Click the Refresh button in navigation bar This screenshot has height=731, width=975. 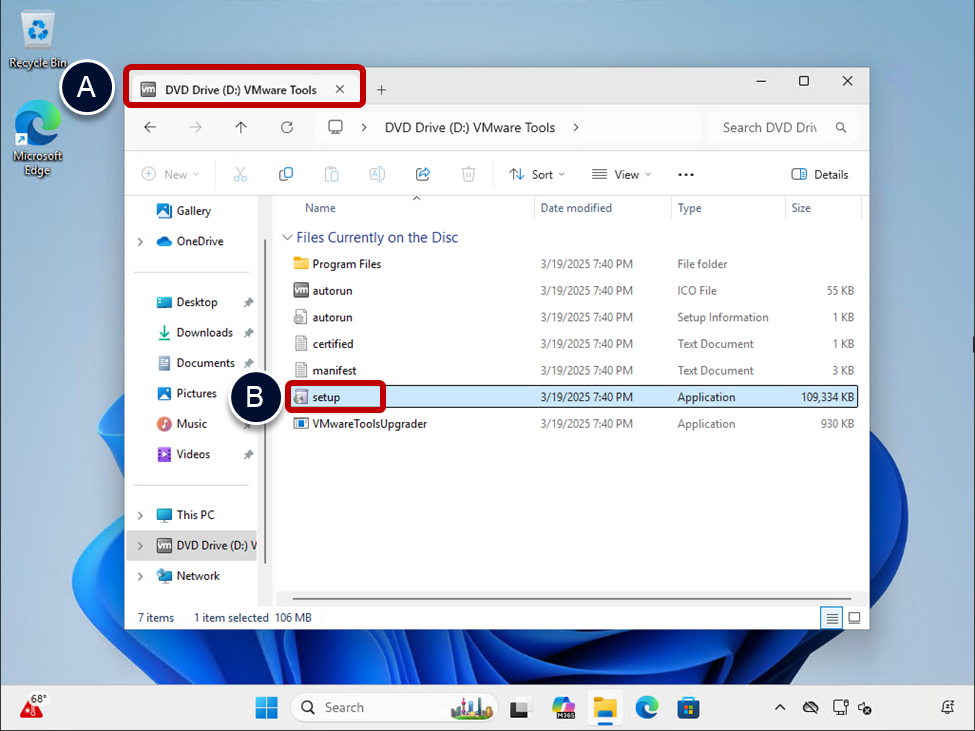coord(287,127)
